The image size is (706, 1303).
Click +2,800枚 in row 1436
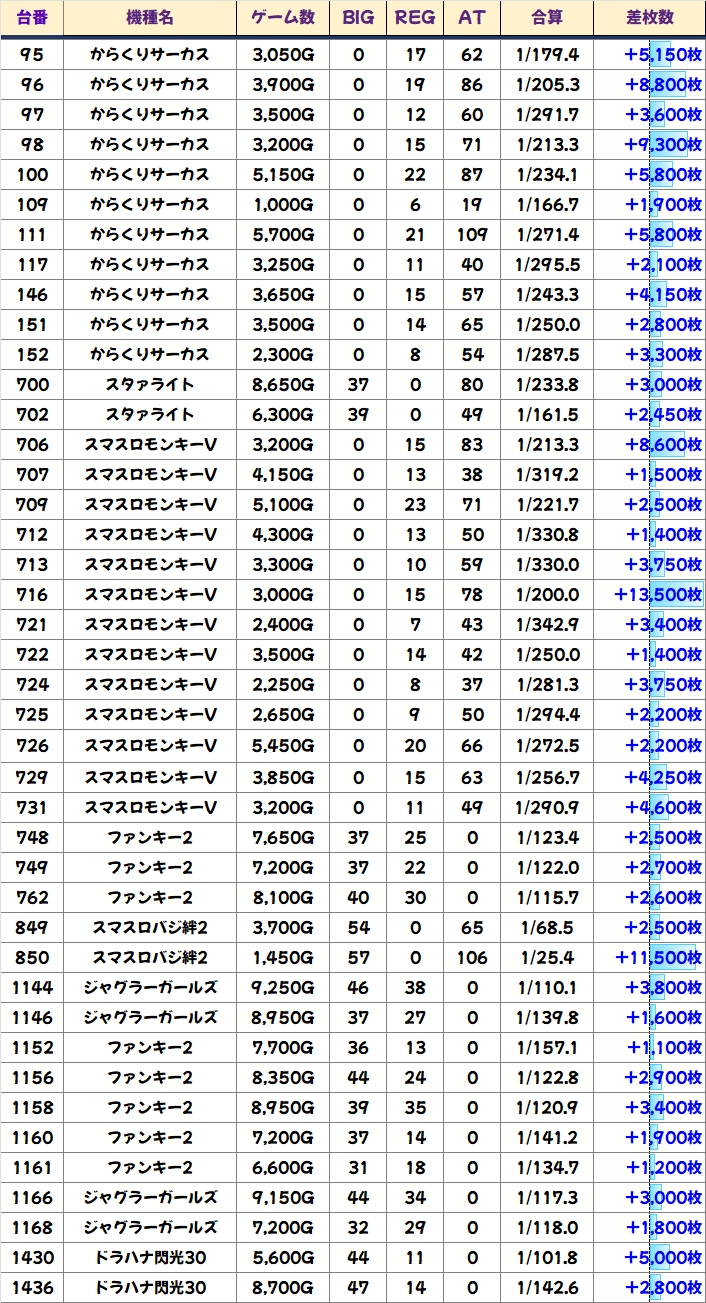[x=663, y=1287]
